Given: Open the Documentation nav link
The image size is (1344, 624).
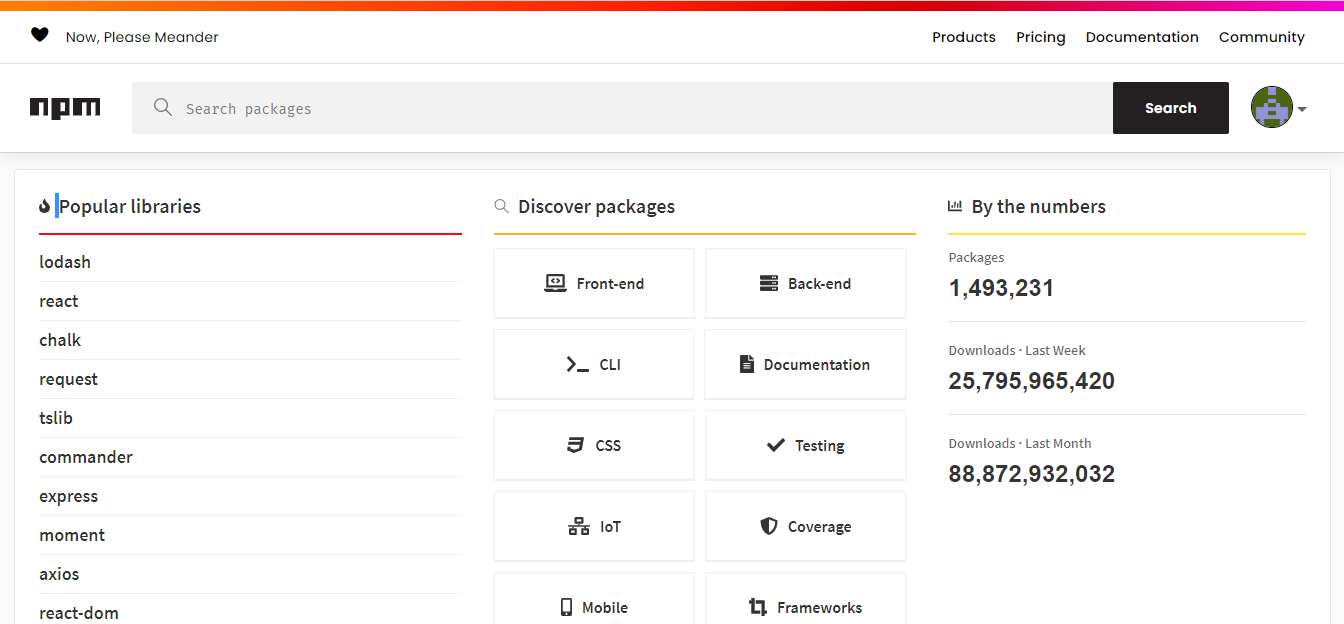Looking at the screenshot, I should click(1142, 37).
